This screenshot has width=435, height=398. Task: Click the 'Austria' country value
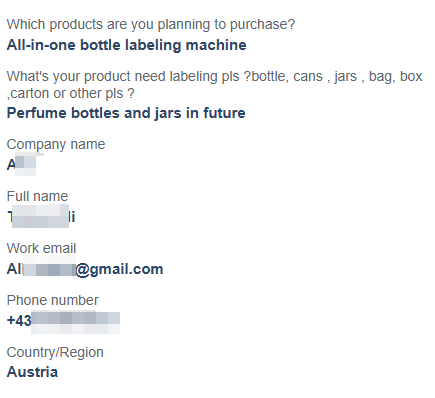coord(32,372)
